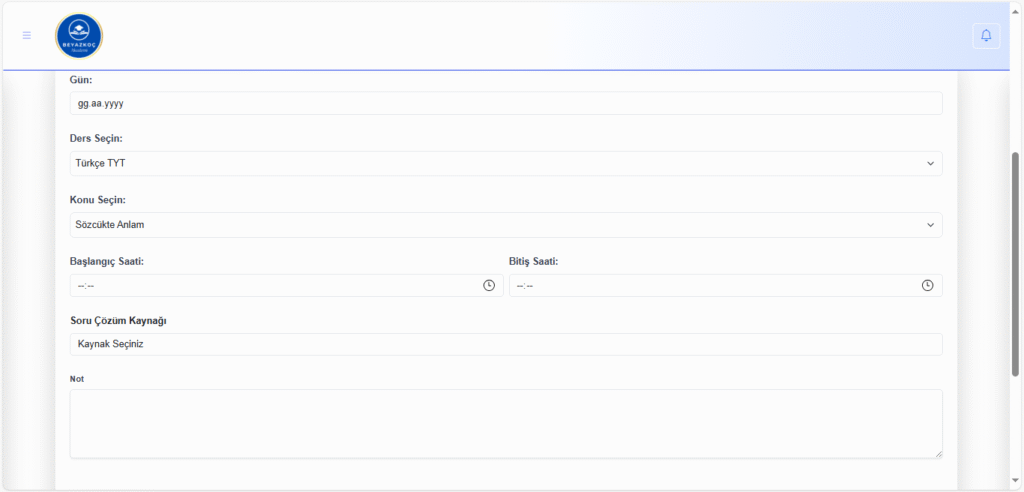Open the notification bell
1024x492 pixels.
(986, 36)
